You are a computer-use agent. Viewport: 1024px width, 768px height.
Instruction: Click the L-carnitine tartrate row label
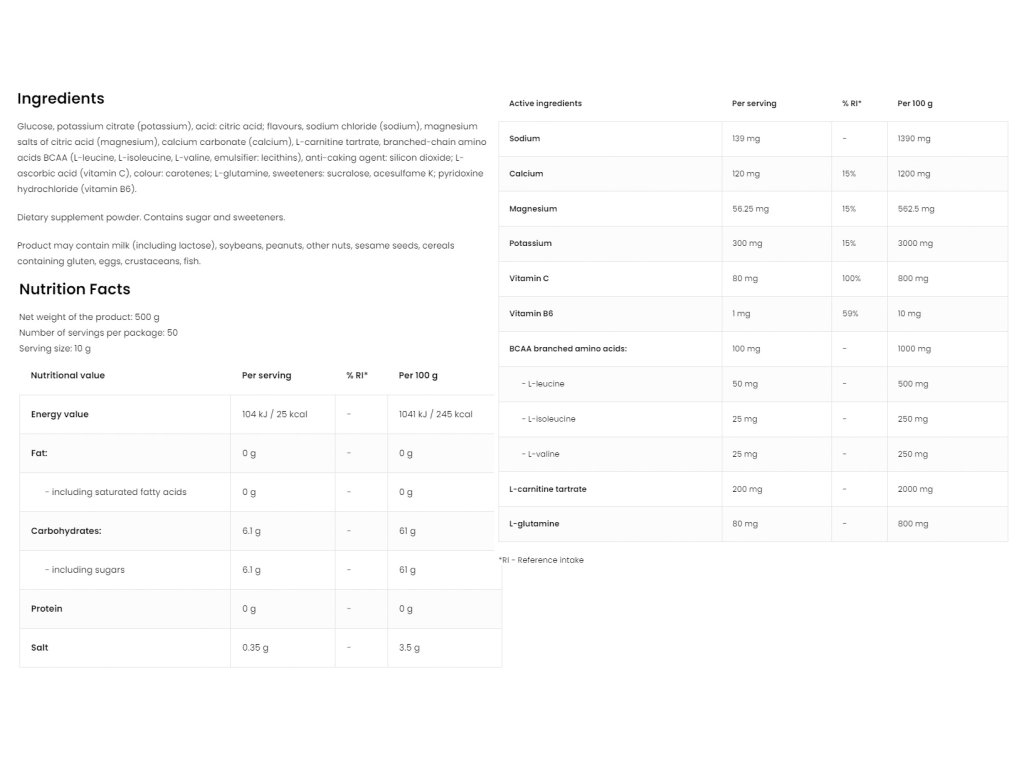[548, 489]
